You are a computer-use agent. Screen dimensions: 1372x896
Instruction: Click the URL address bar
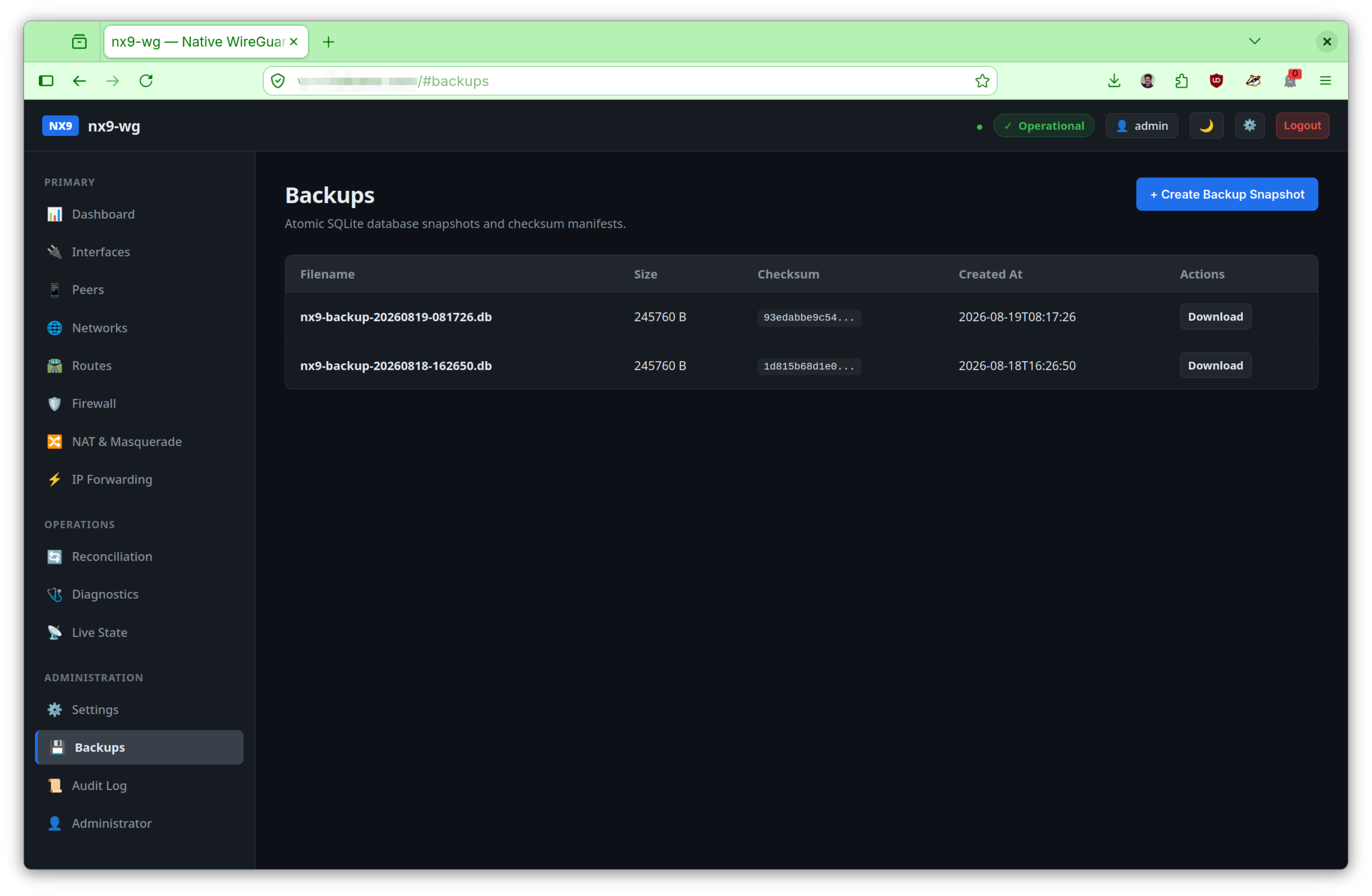(x=630, y=80)
